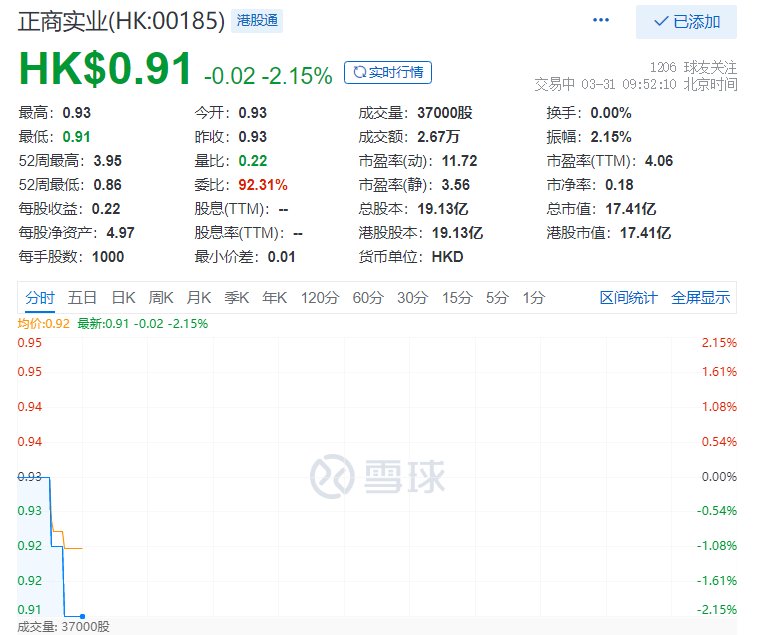Click the 市盈率(动) value 11.72

[x=459, y=161]
